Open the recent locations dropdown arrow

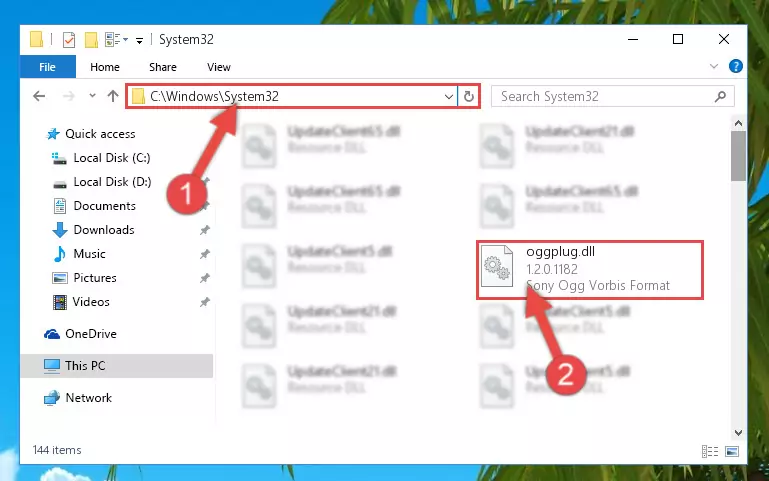[92, 96]
